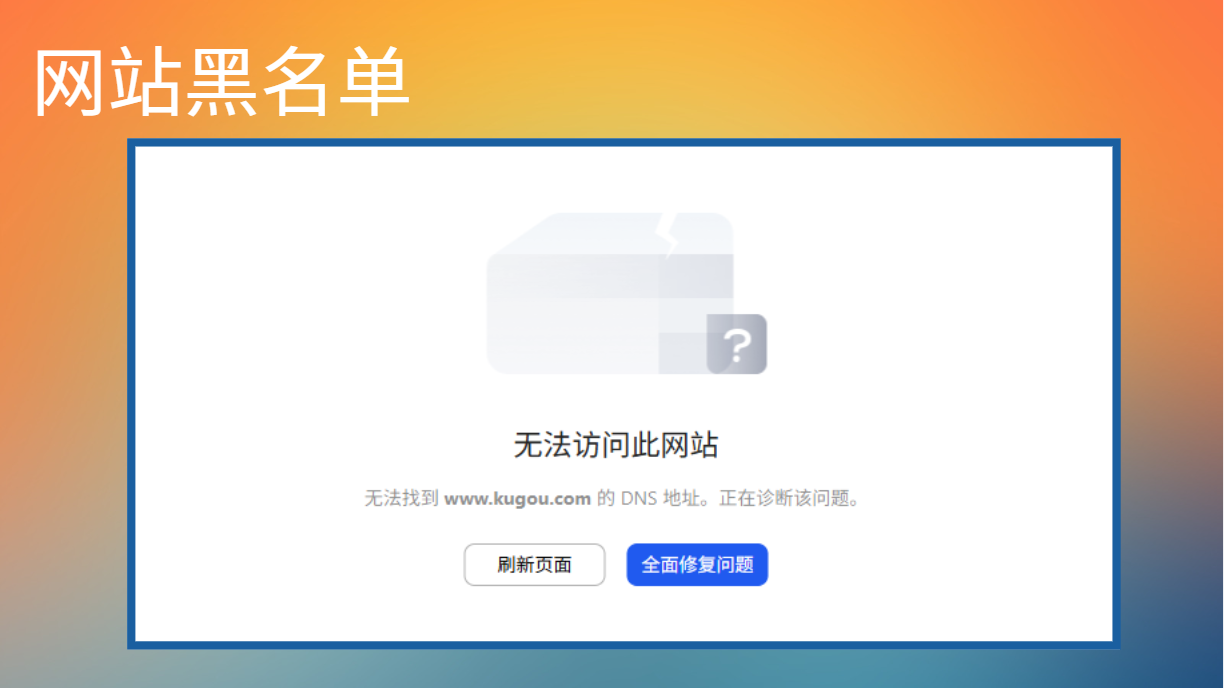Viewport: 1224px width, 688px height.
Task: Click the 刷新页面 button
Action: pos(534,565)
